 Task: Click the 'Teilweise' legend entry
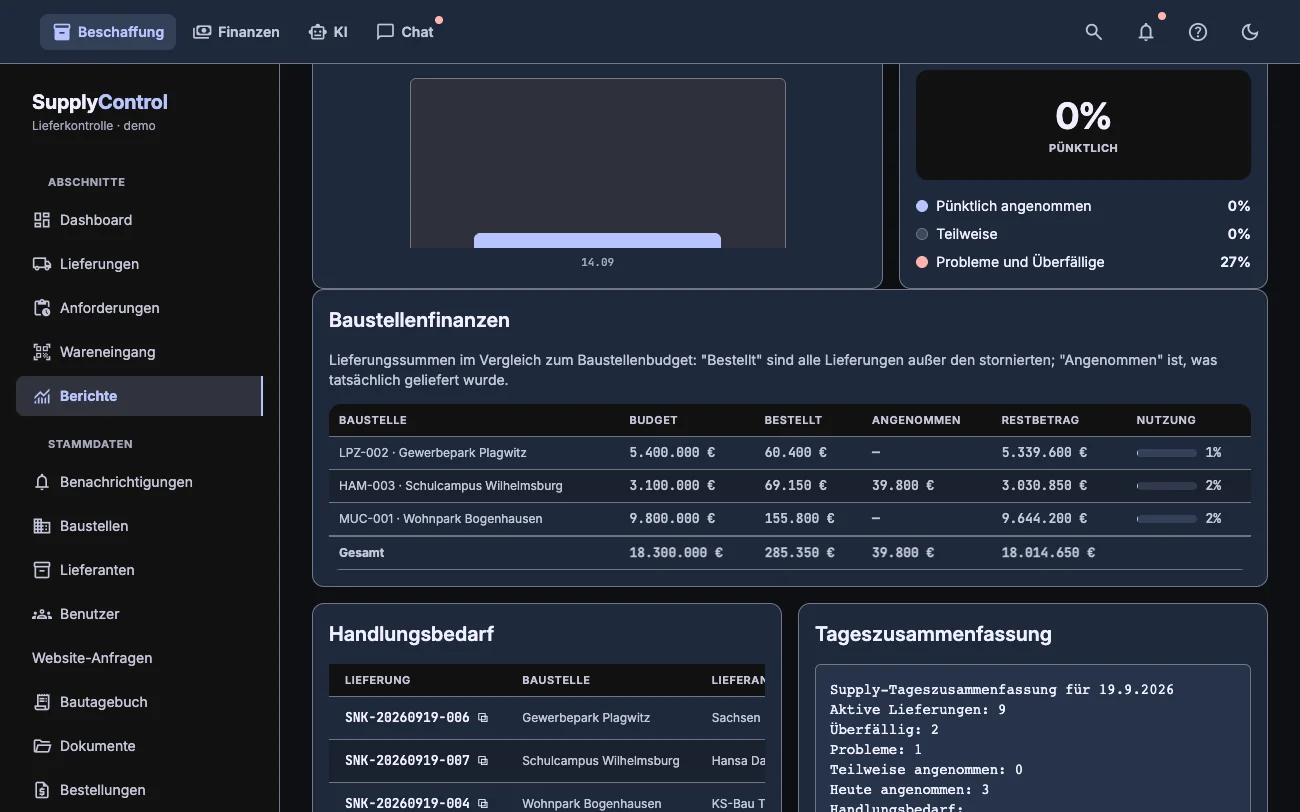click(1083, 234)
